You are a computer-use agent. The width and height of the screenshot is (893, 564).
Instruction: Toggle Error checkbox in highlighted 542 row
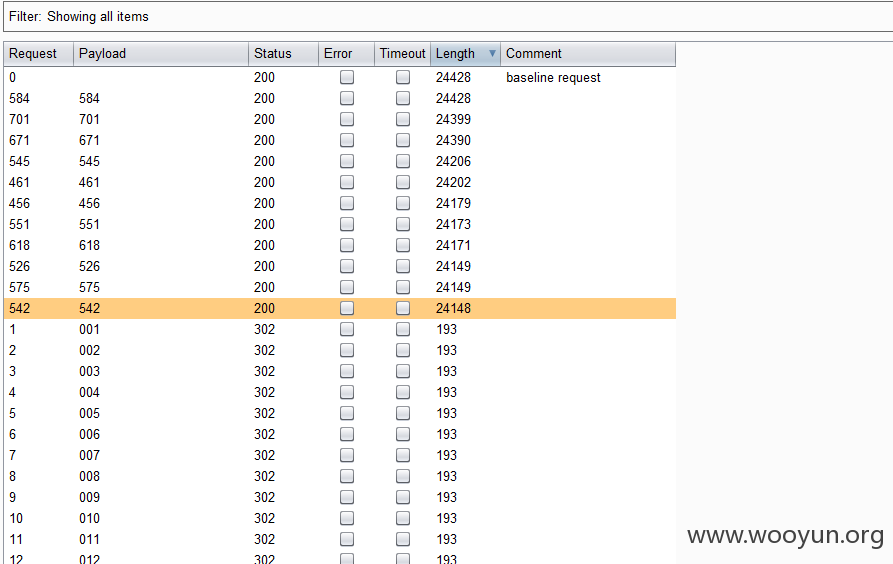pos(347,308)
